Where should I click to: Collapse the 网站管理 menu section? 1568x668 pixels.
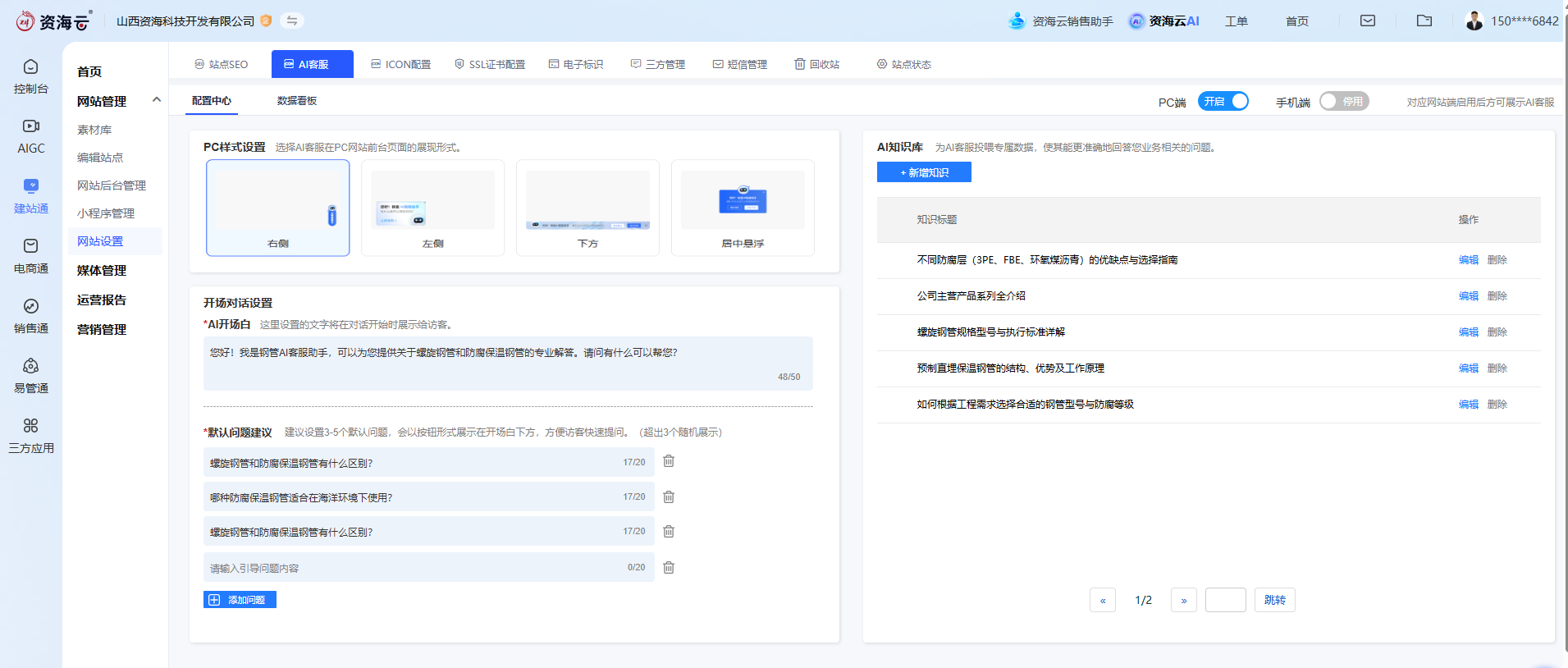pos(157,100)
